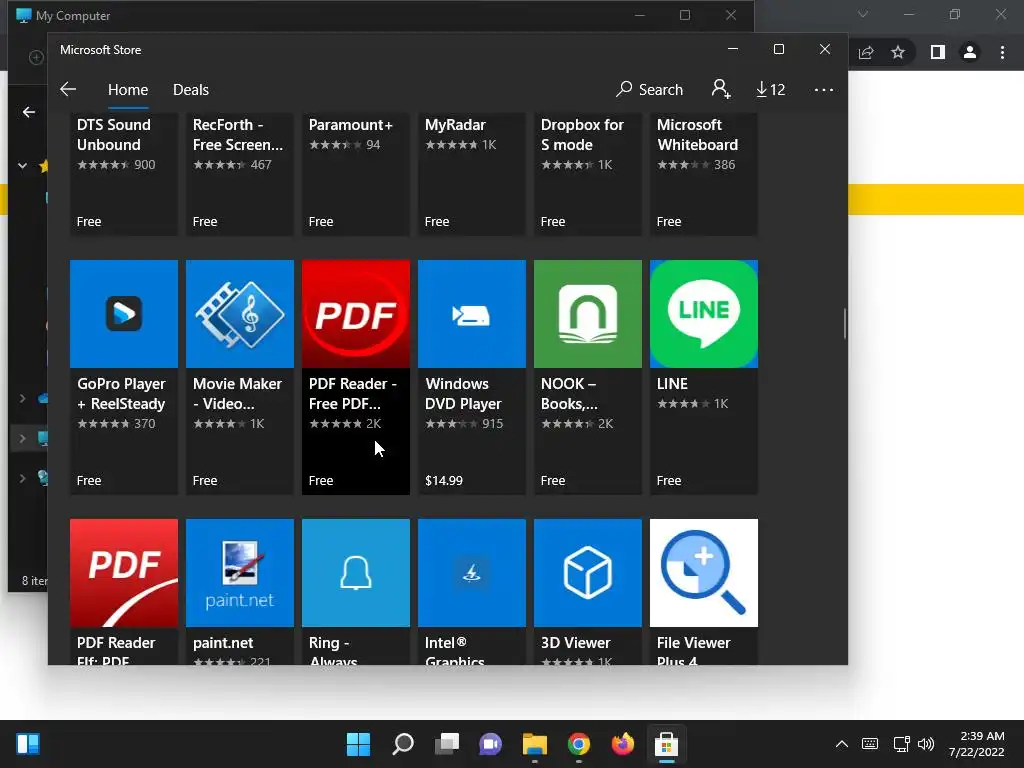Viewport: 1024px width, 768px height.
Task: Click Chrome tab search chevron
Action: coord(863,14)
